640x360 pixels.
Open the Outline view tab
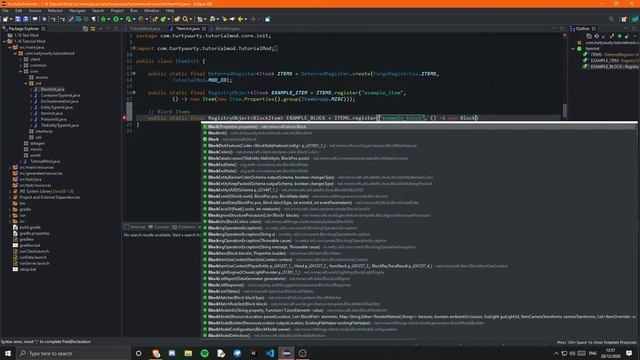point(582,29)
